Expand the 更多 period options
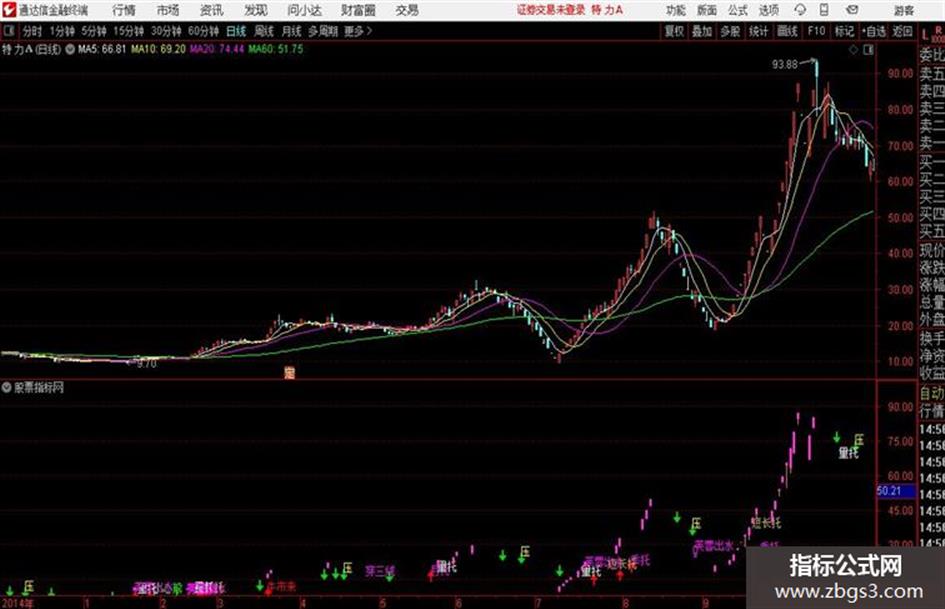This screenshot has height=609, width=945. coord(358,31)
